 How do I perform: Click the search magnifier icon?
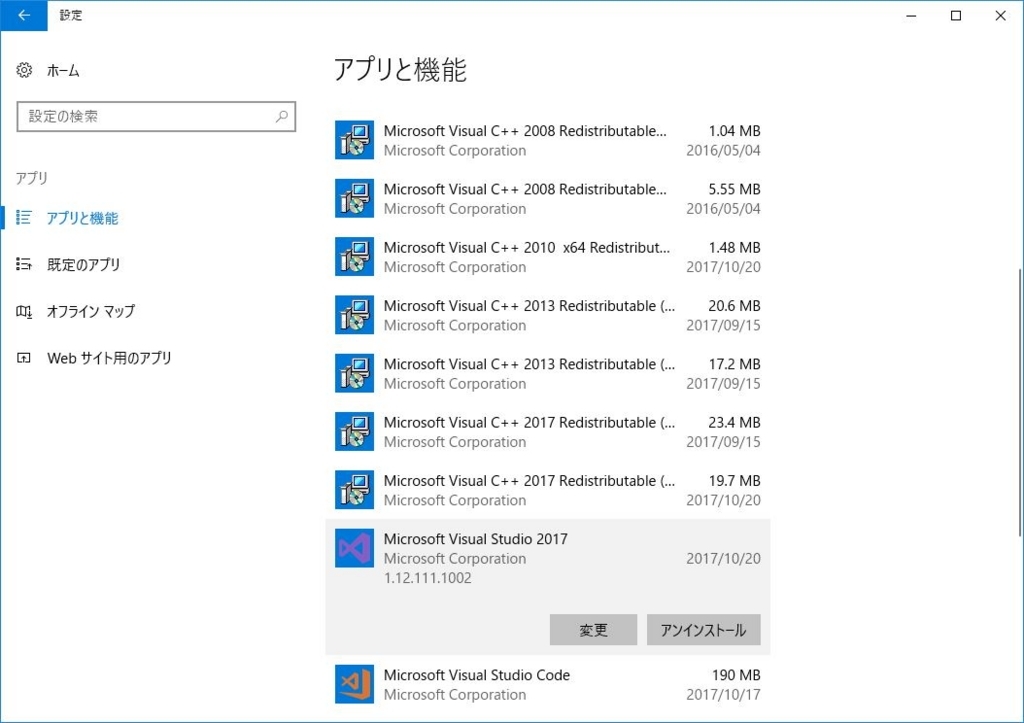[x=281, y=116]
